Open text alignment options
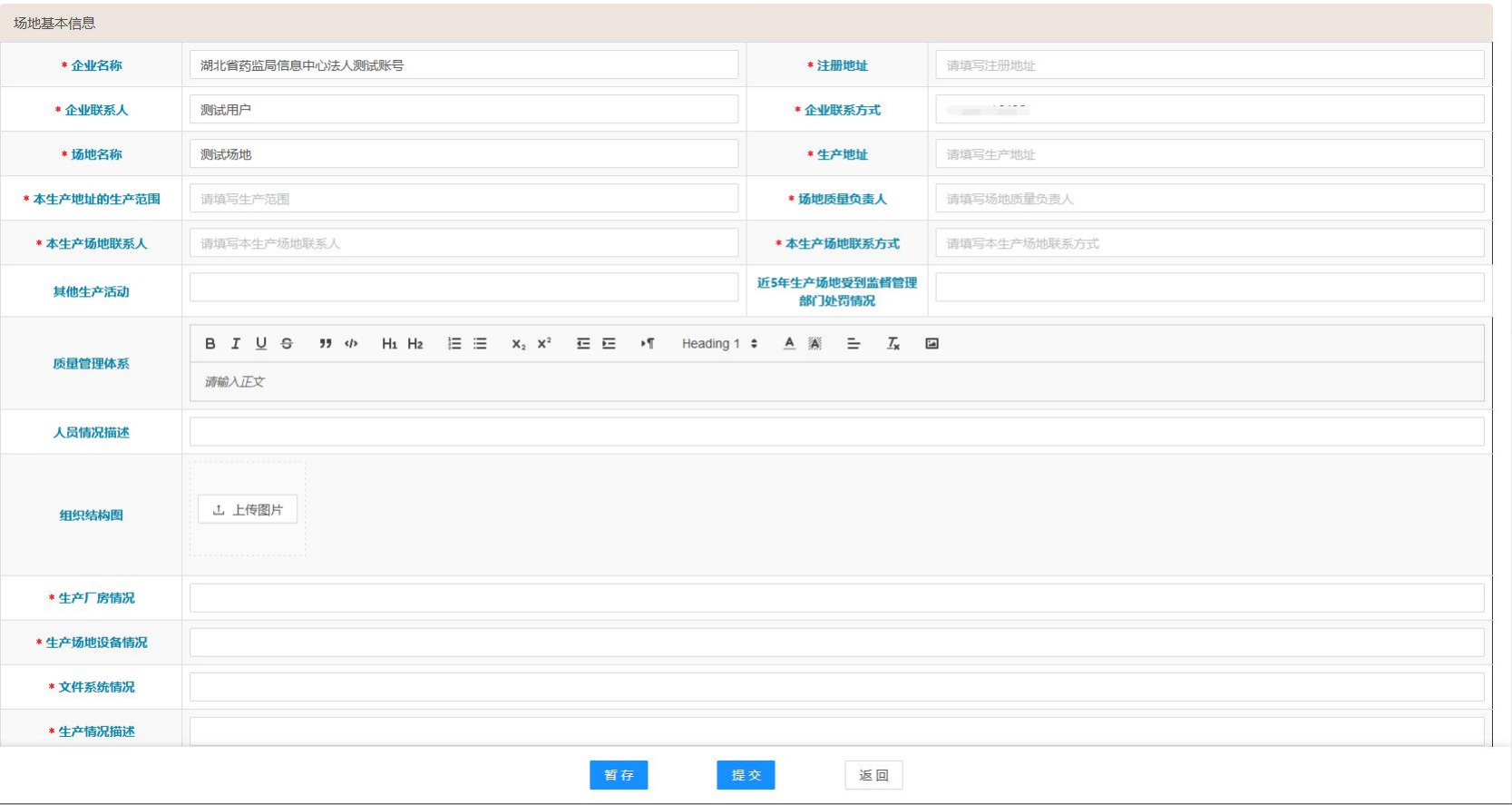The height and width of the screenshot is (805, 1512). 853,343
